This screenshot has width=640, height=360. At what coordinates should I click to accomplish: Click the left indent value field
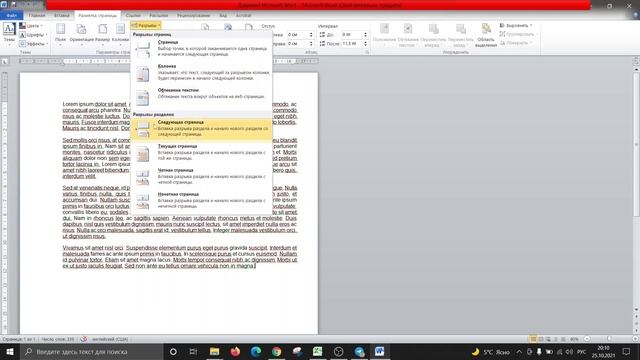297,35
